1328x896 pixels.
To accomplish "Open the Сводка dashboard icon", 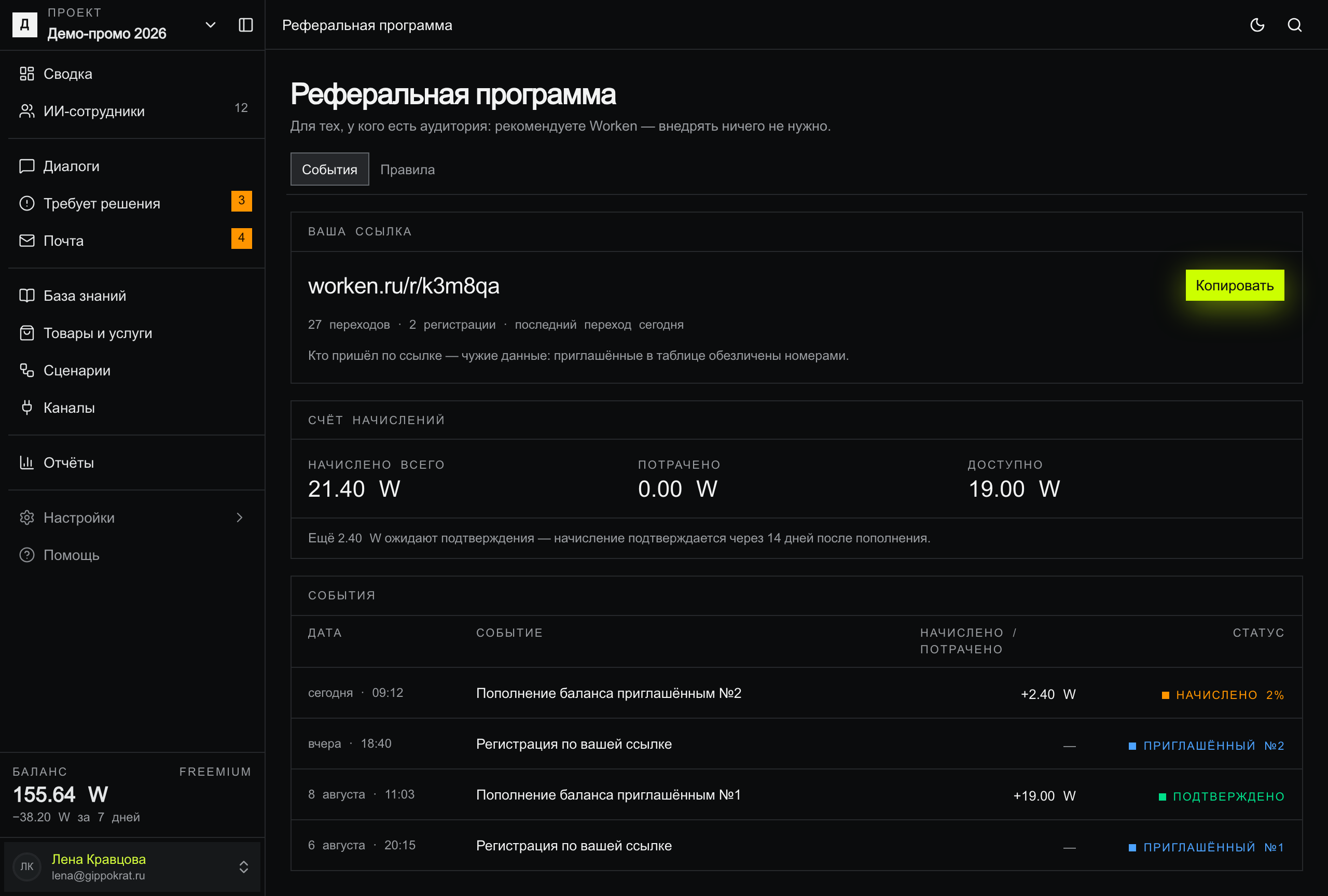I will 27,74.
